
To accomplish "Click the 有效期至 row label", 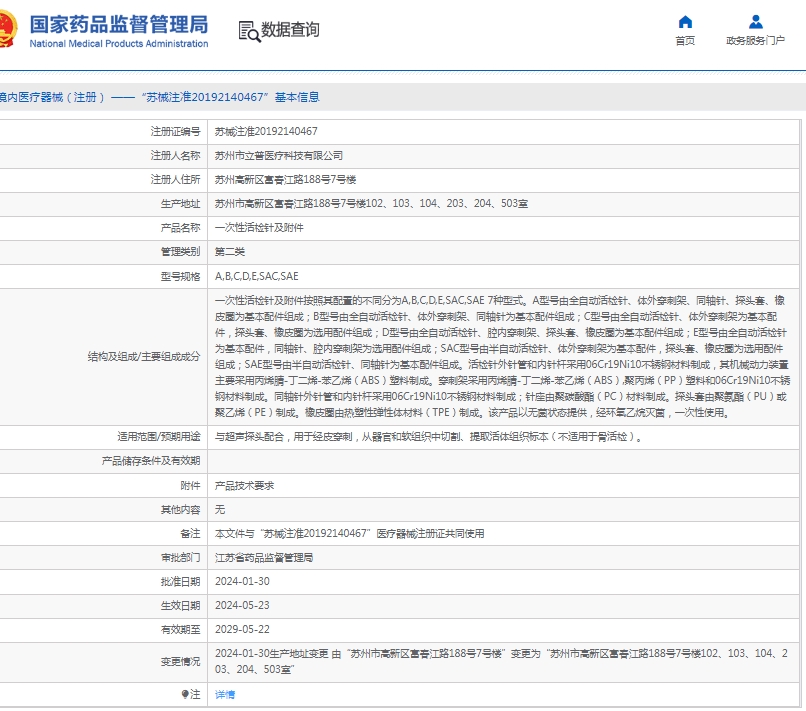I will [180, 629].
